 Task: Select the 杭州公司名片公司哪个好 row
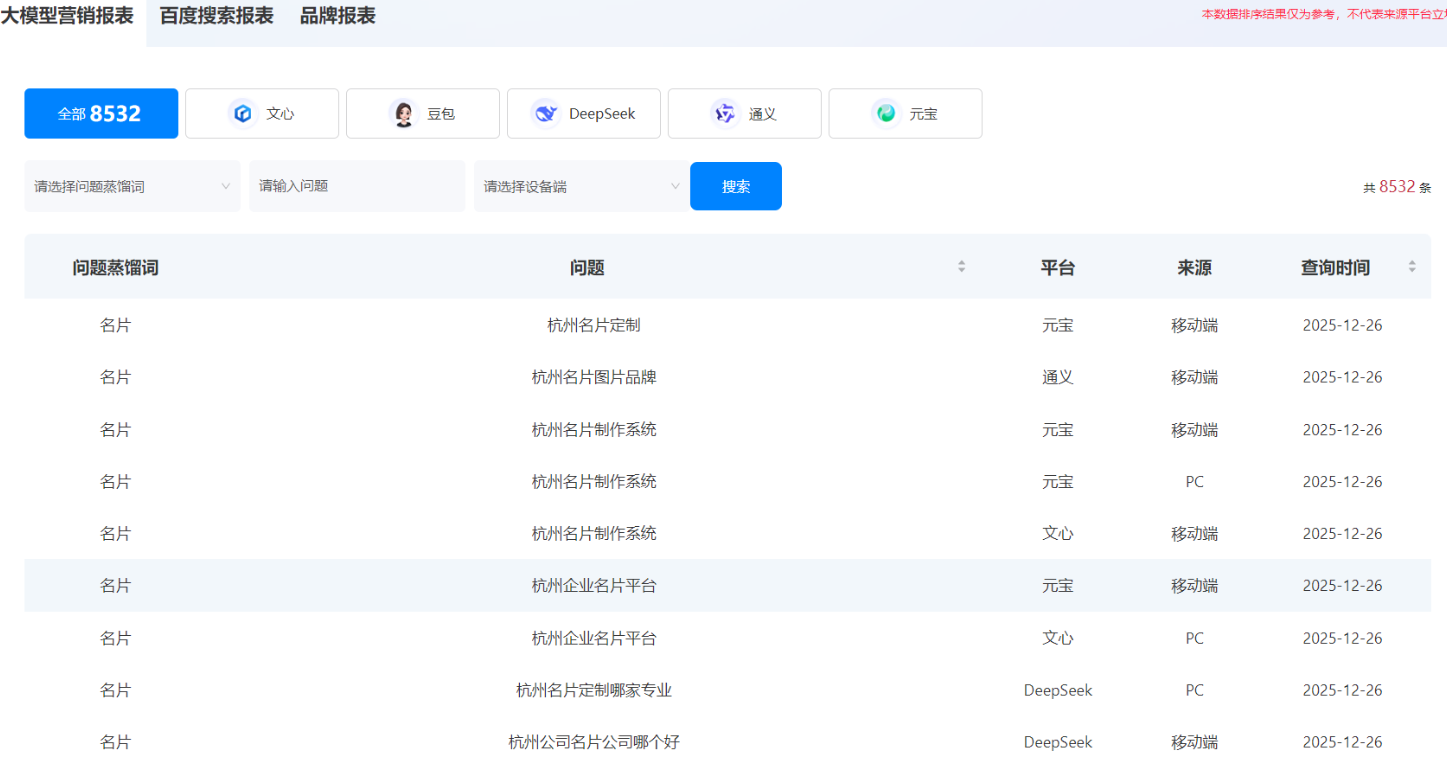coord(593,742)
